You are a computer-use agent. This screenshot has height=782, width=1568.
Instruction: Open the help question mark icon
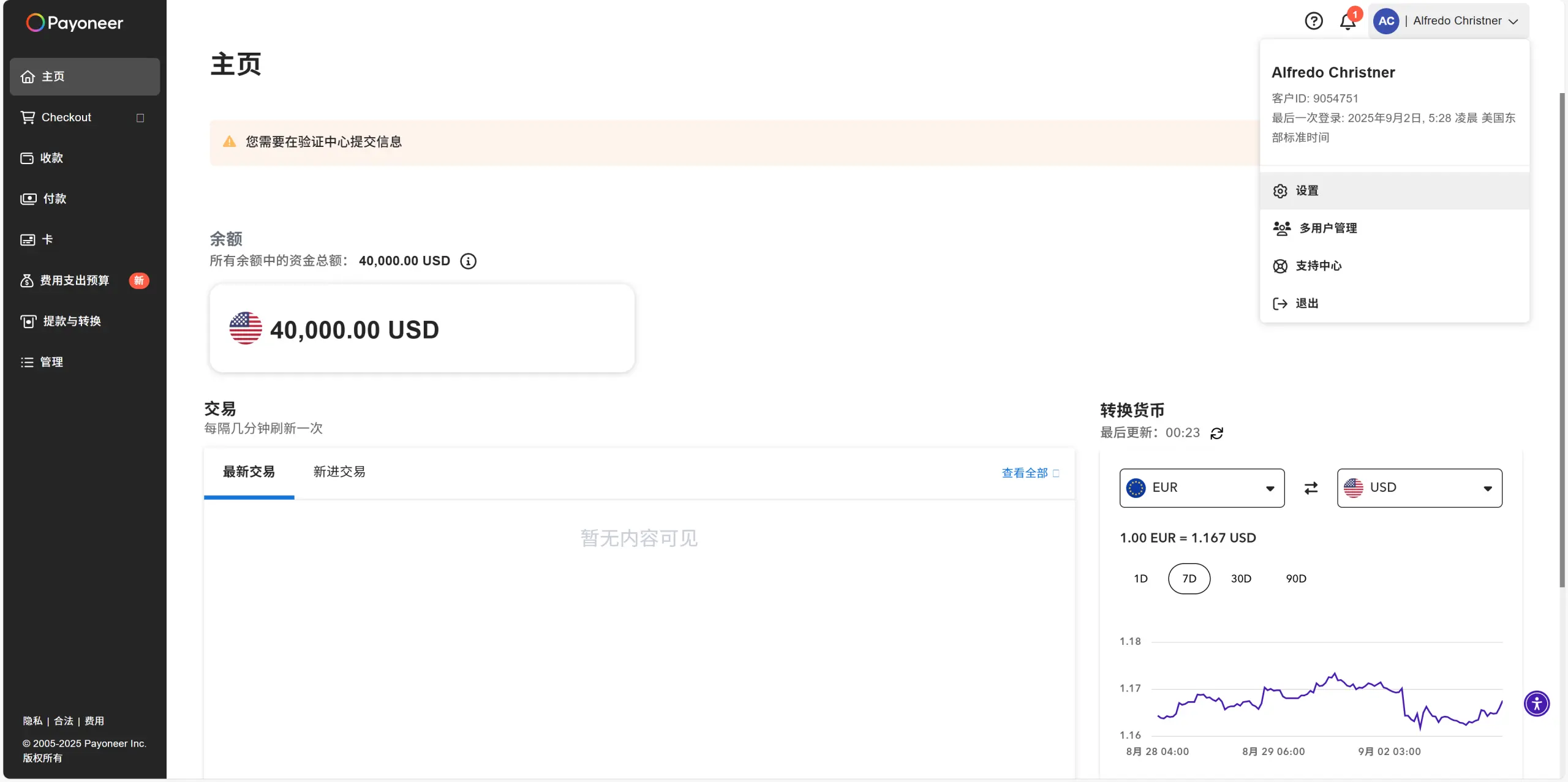(1313, 21)
